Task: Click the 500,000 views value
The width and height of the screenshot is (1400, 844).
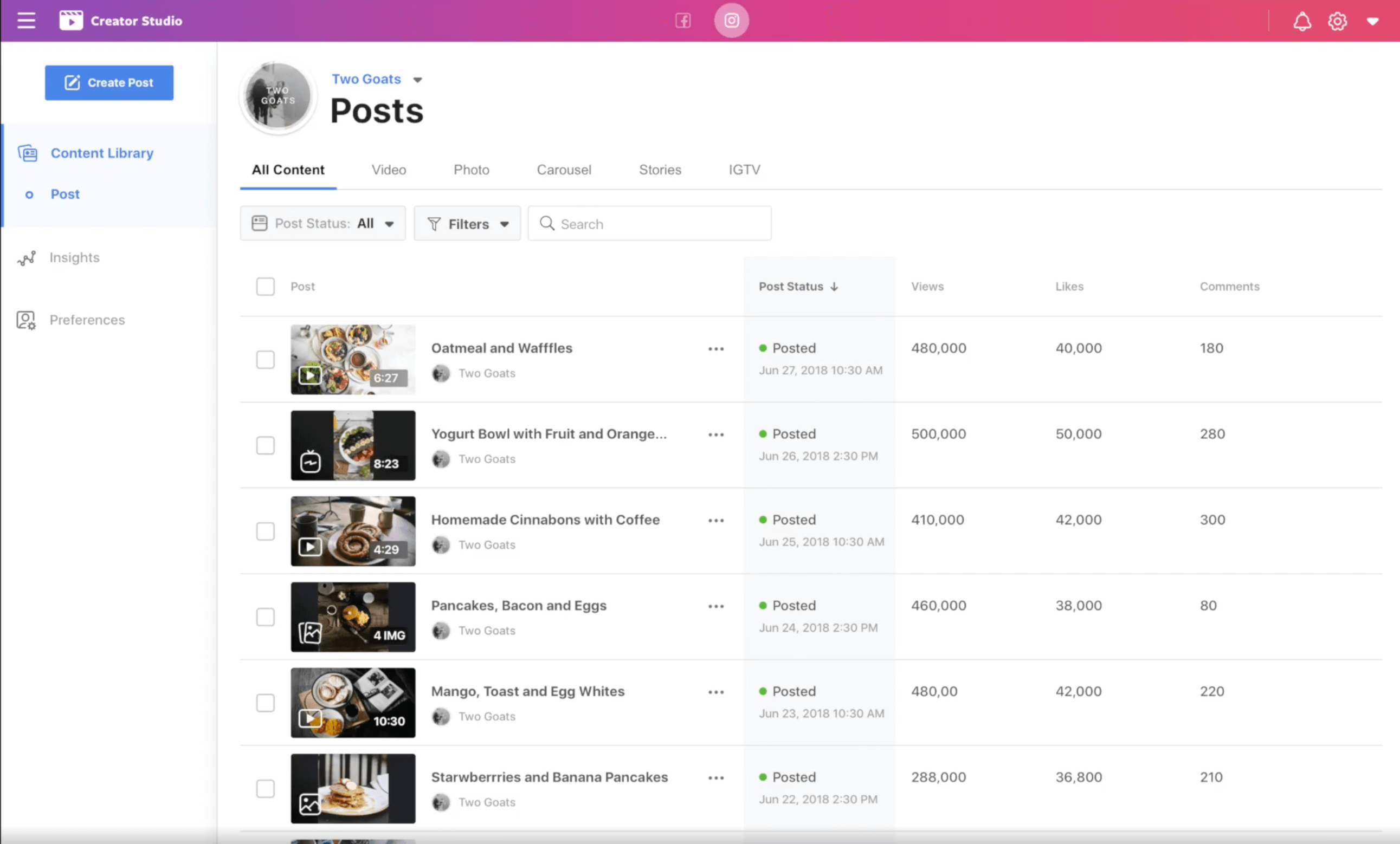Action: click(x=939, y=434)
